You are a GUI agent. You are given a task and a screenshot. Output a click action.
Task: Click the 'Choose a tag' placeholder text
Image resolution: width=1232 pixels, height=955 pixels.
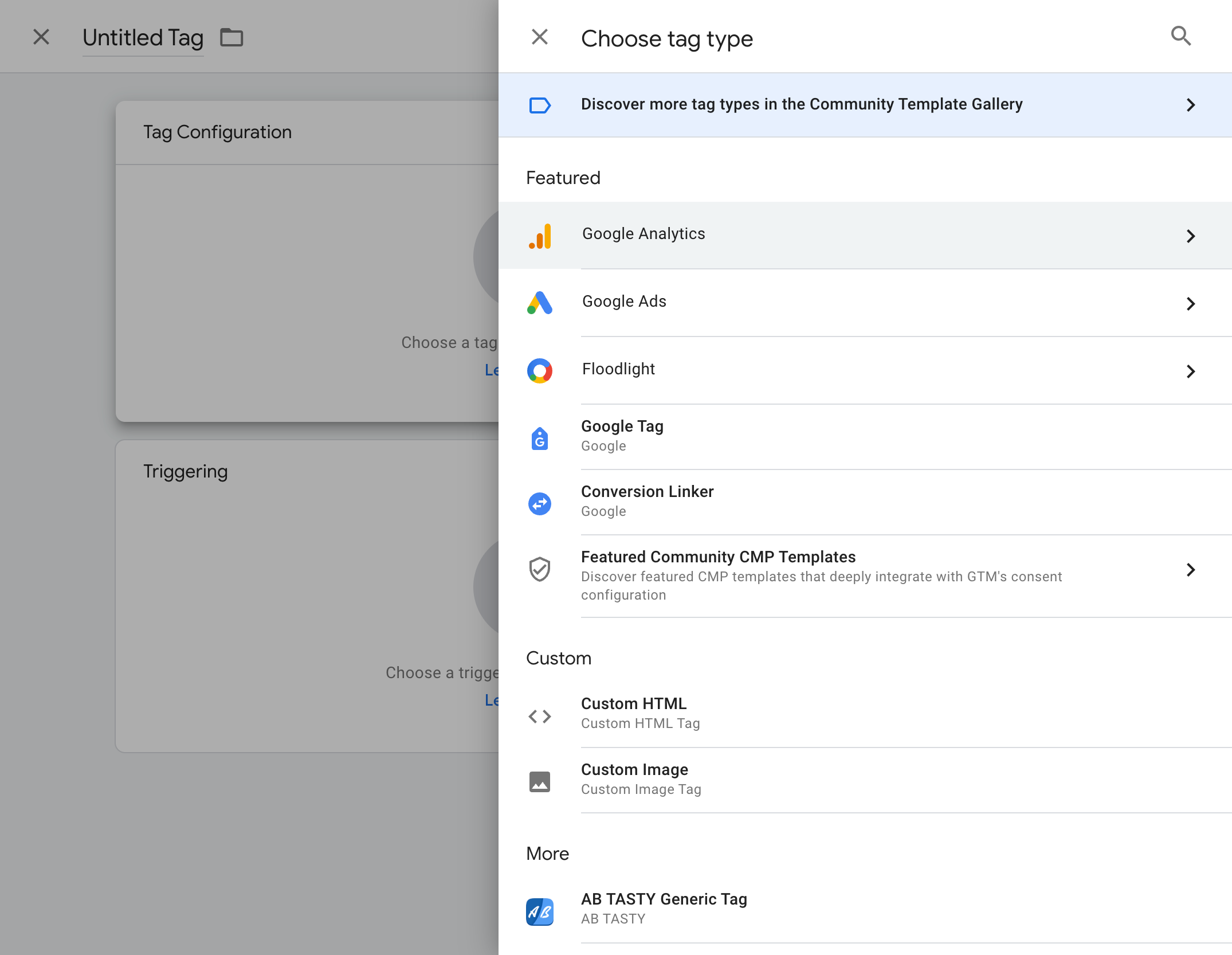pyautogui.click(x=450, y=343)
